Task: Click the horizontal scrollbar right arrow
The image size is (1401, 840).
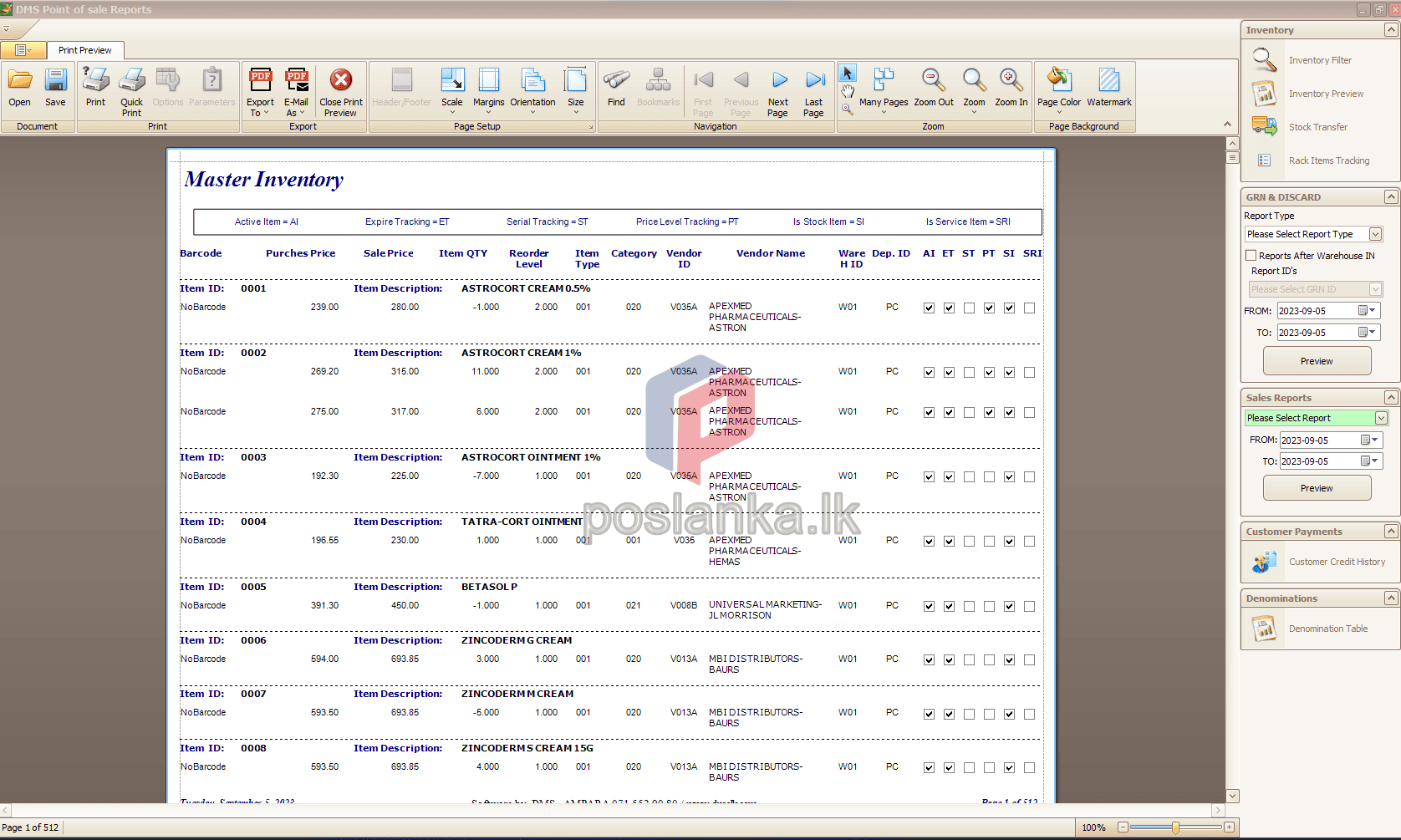Action: tap(1218, 811)
